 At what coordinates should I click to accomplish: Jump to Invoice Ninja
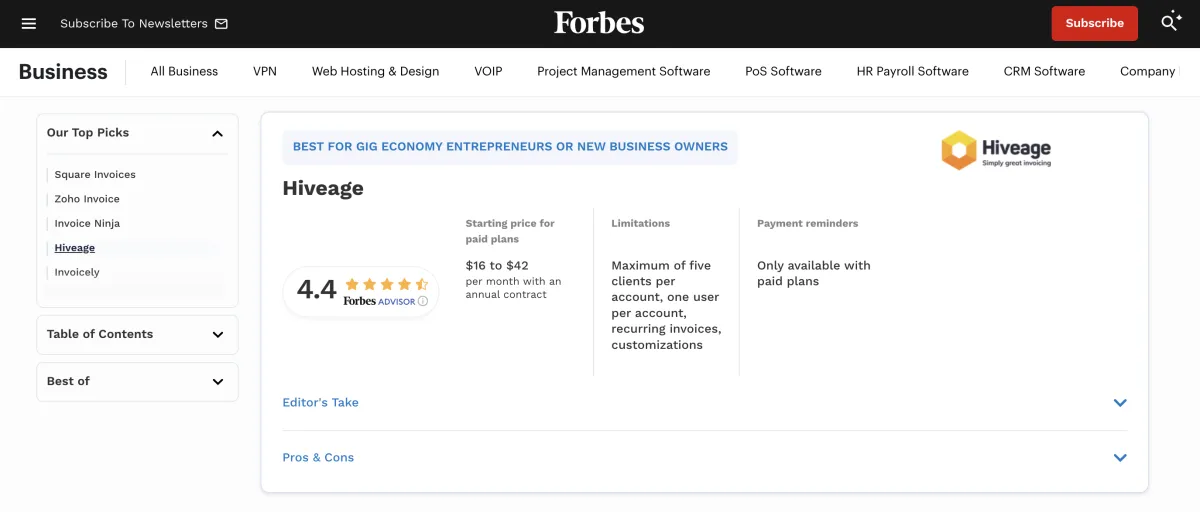tap(87, 223)
